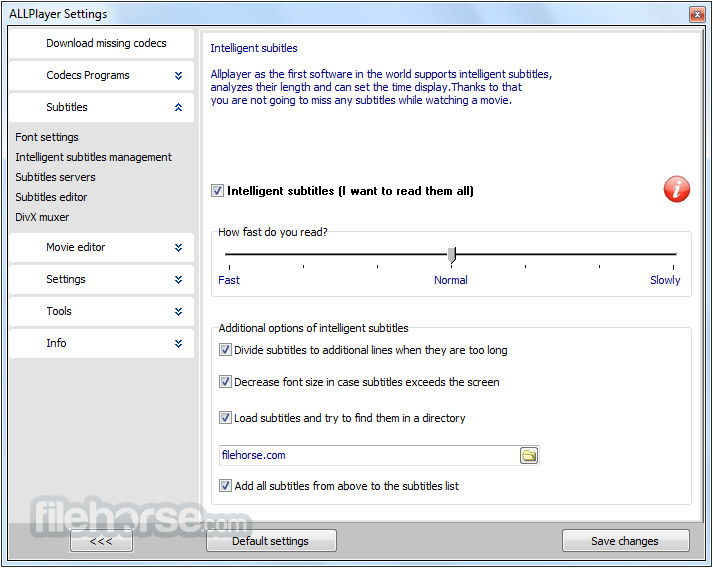The height and width of the screenshot is (568, 713).
Task: Click the subtitles directory text field
Action: [x=369, y=455]
